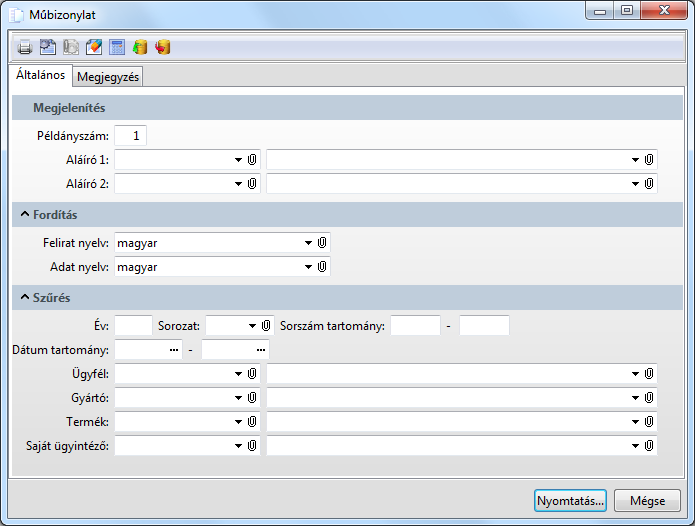Screen dimensions: 695x526
Task: Click the paperclip beside Ügyfél code field
Action: 252,374
